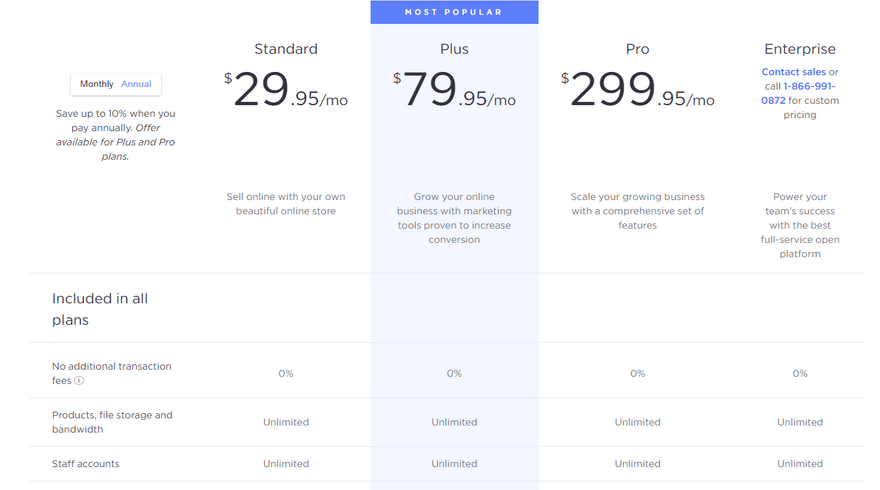The width and height of the screenshot is (880, 490).
Task: Click the Standard plan 0% transaction fee value
Action: [286, 373]
